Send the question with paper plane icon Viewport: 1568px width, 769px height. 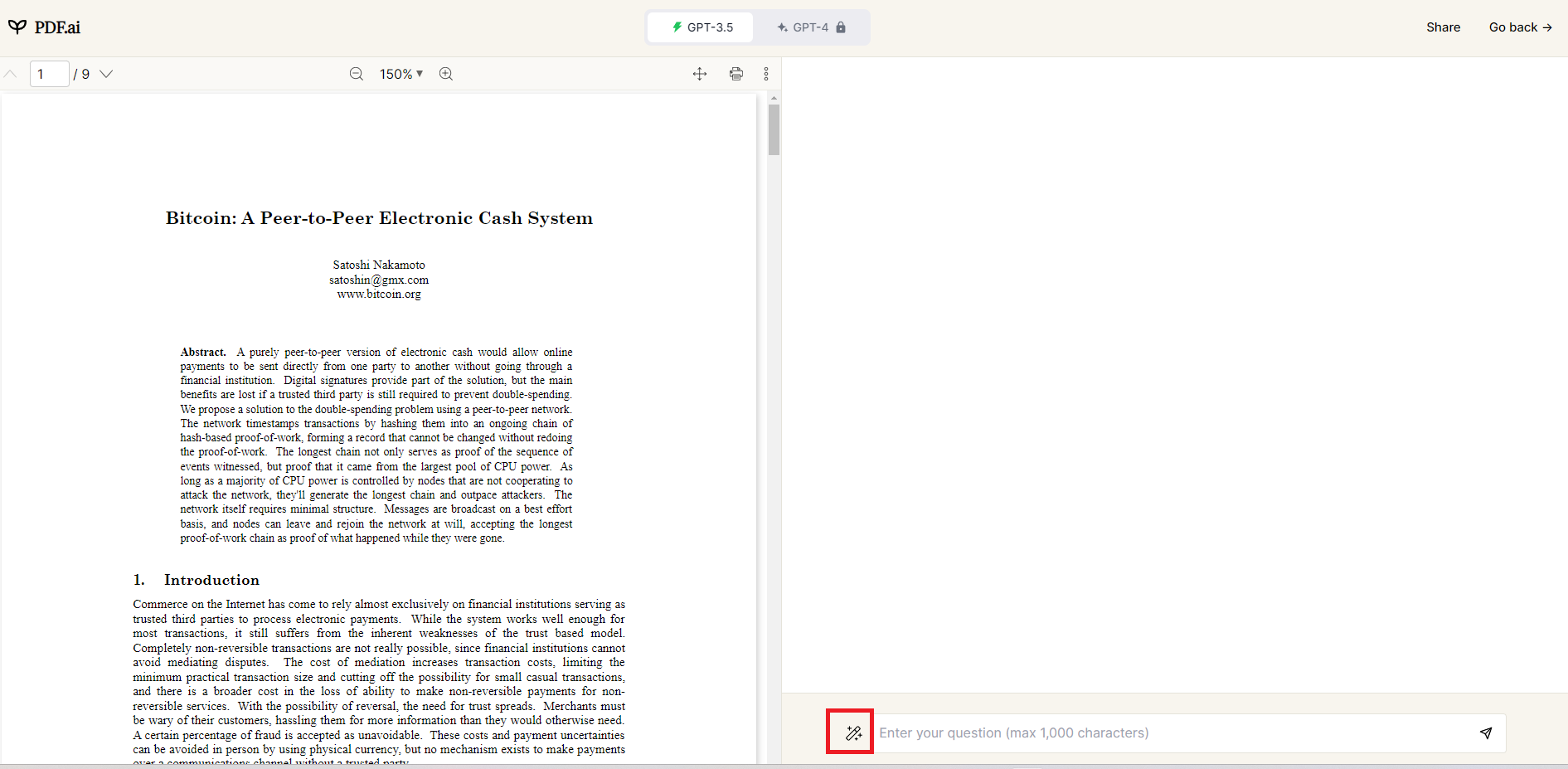tap(1486, 732)
